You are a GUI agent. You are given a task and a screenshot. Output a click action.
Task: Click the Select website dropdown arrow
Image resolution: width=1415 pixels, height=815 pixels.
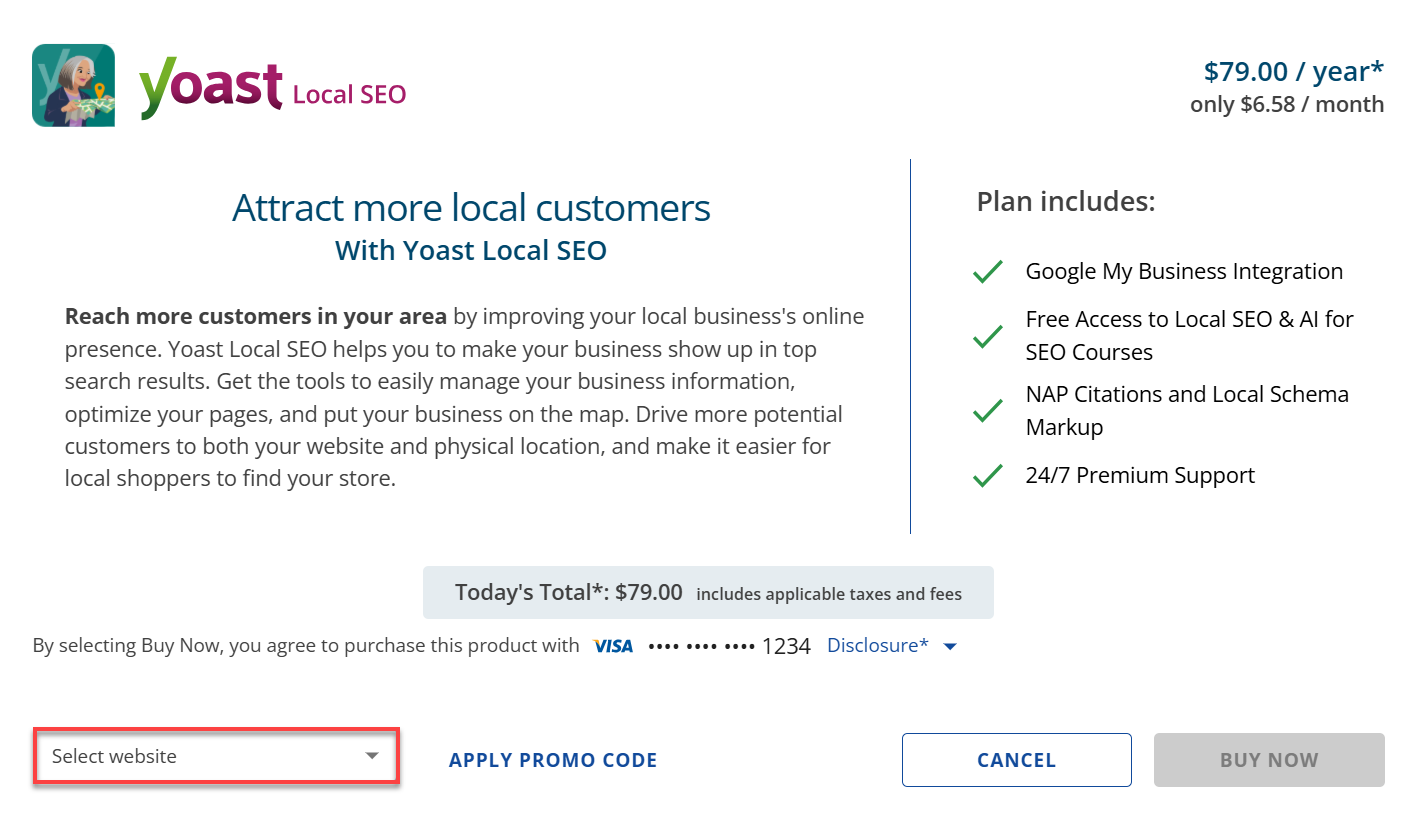pyautogui.click(x=371, y=756)
